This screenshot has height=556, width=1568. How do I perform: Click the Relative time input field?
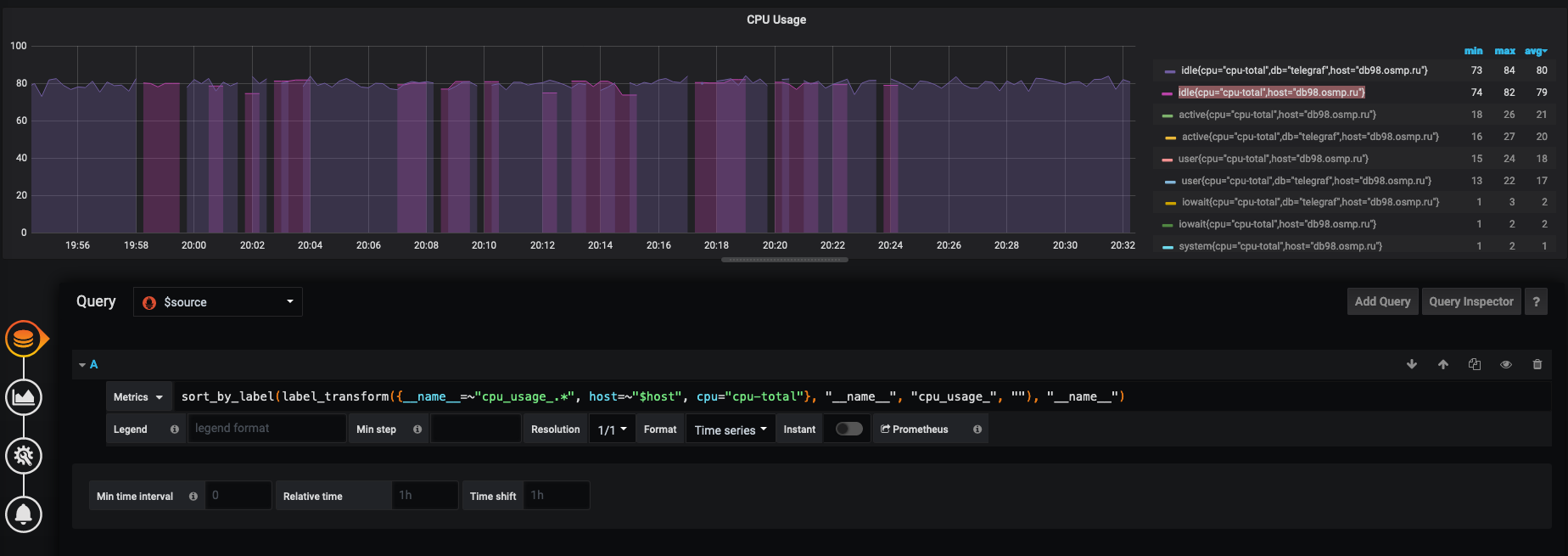click(x=424, y=496)
